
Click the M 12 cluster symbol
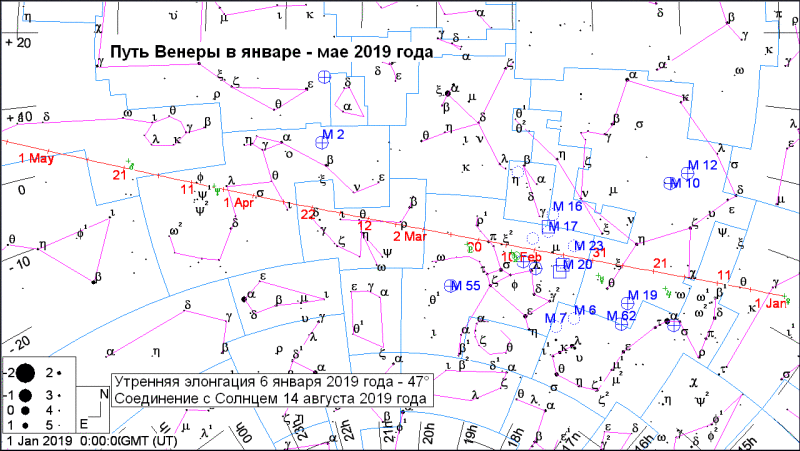[x=687, y=173]
